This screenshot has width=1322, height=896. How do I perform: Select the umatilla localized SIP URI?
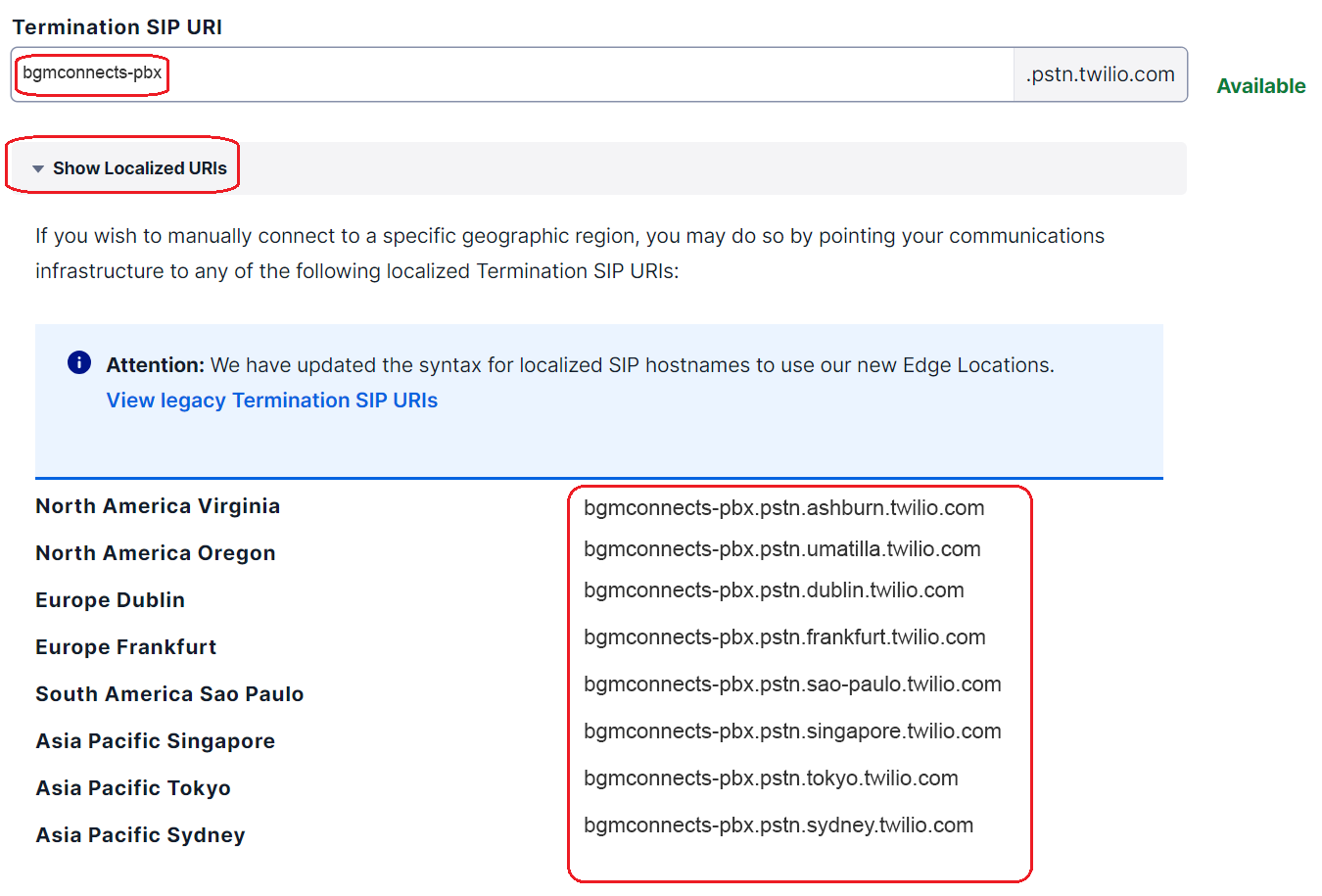pyautogui.click(x=781, y=549)
